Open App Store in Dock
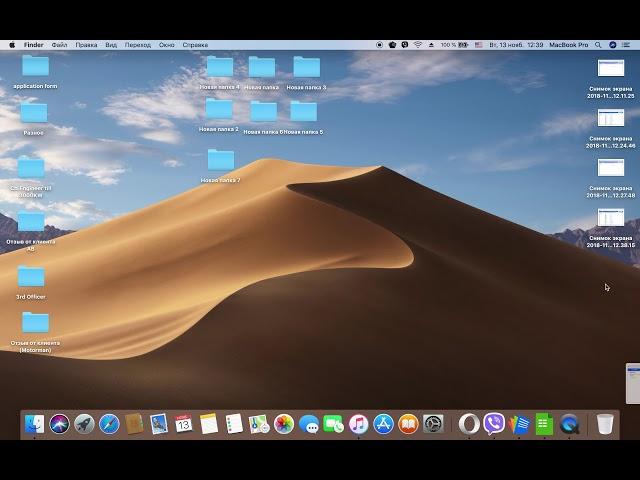 (x=383, y=424)
